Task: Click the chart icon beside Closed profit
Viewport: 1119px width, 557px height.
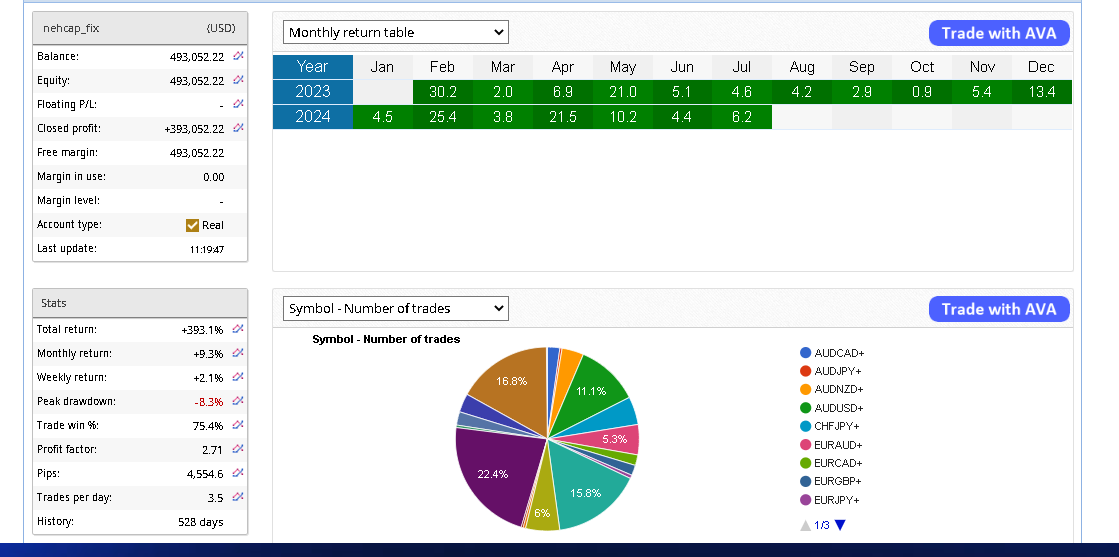Action: pos(238,128)
